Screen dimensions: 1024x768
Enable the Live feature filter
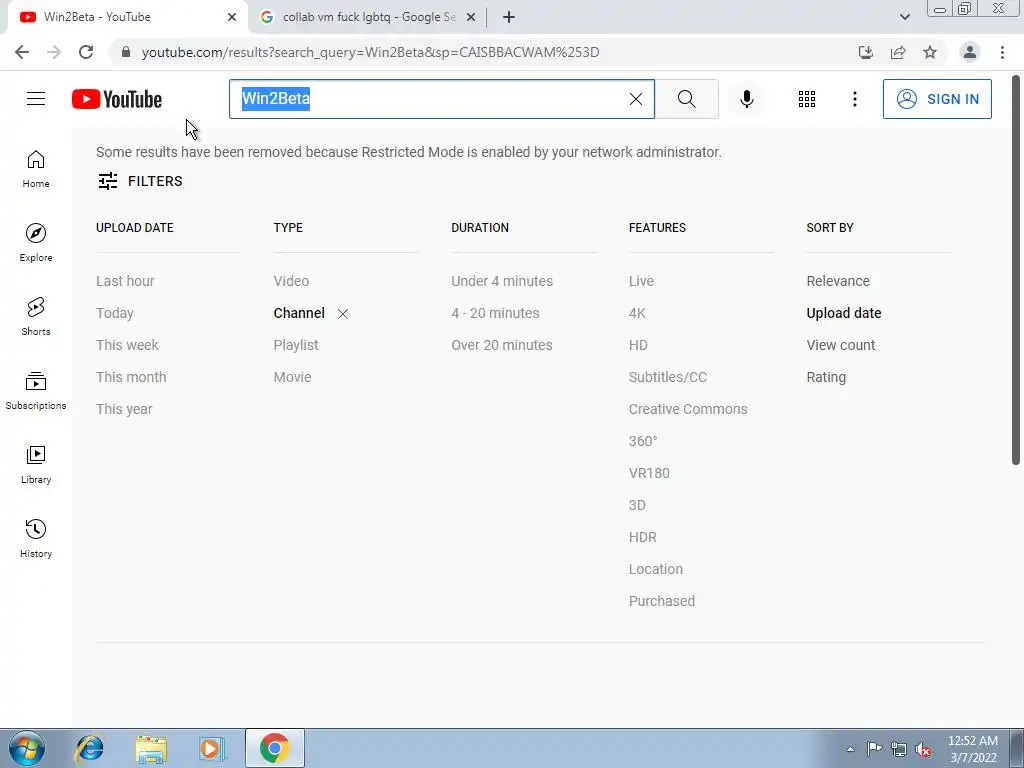[x=641, y=281]
